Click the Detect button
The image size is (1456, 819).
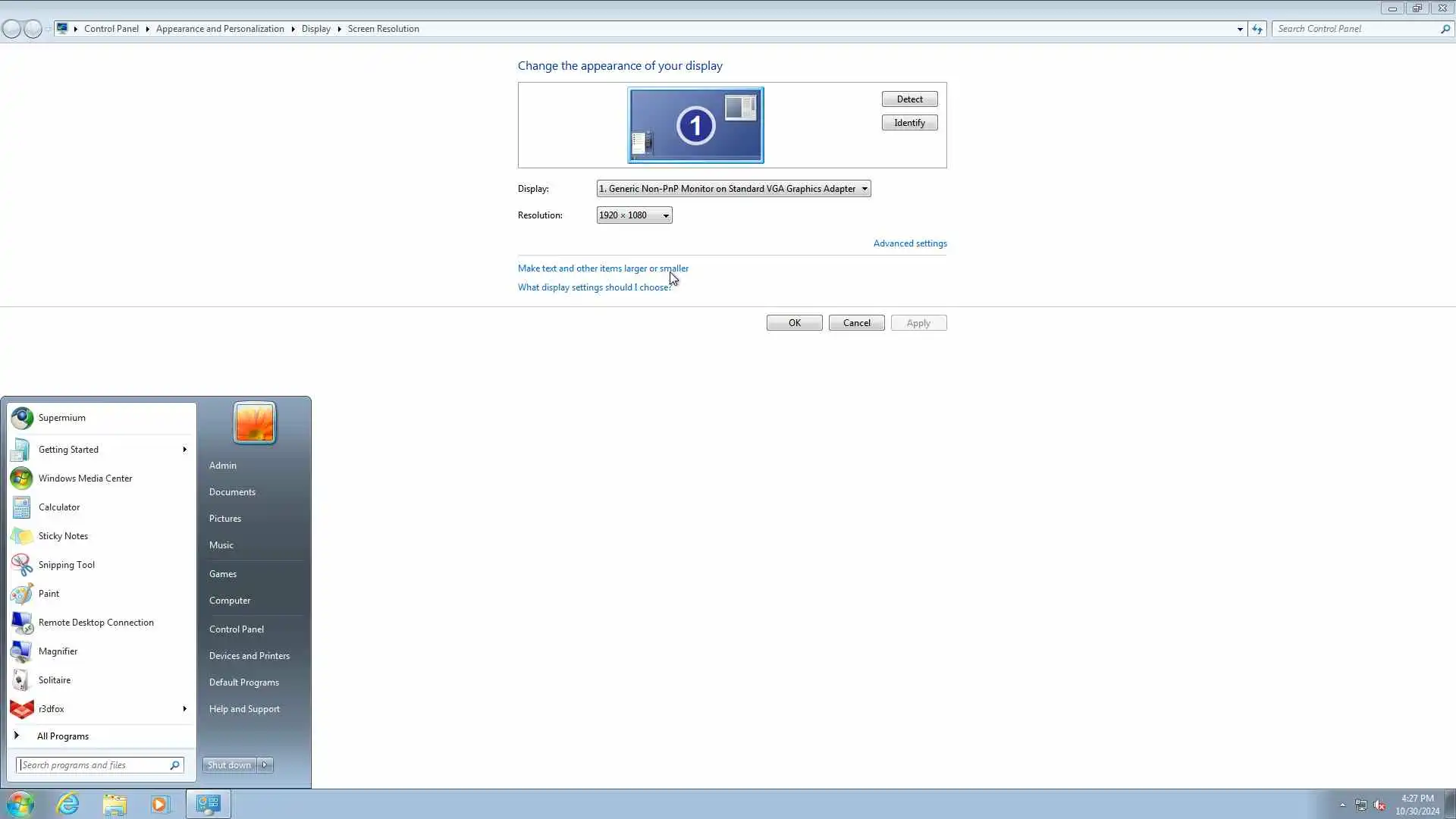tap(909, 99)
